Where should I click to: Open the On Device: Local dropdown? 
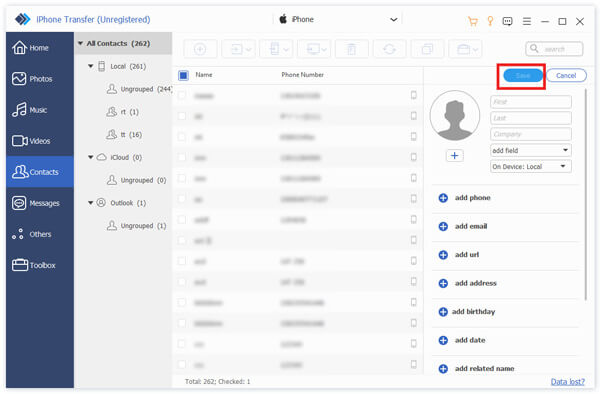coord(530,166)
